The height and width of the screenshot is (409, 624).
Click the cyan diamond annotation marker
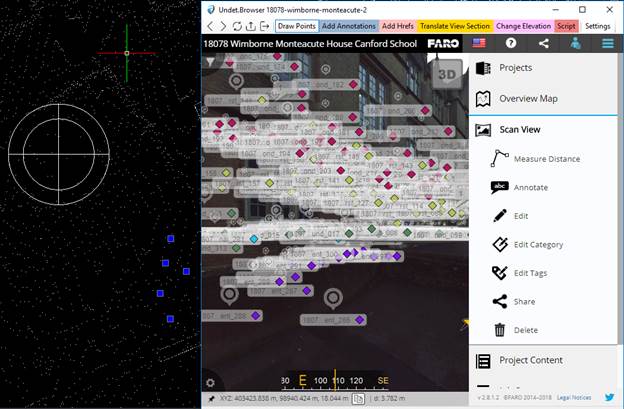[x=254, y=239]
